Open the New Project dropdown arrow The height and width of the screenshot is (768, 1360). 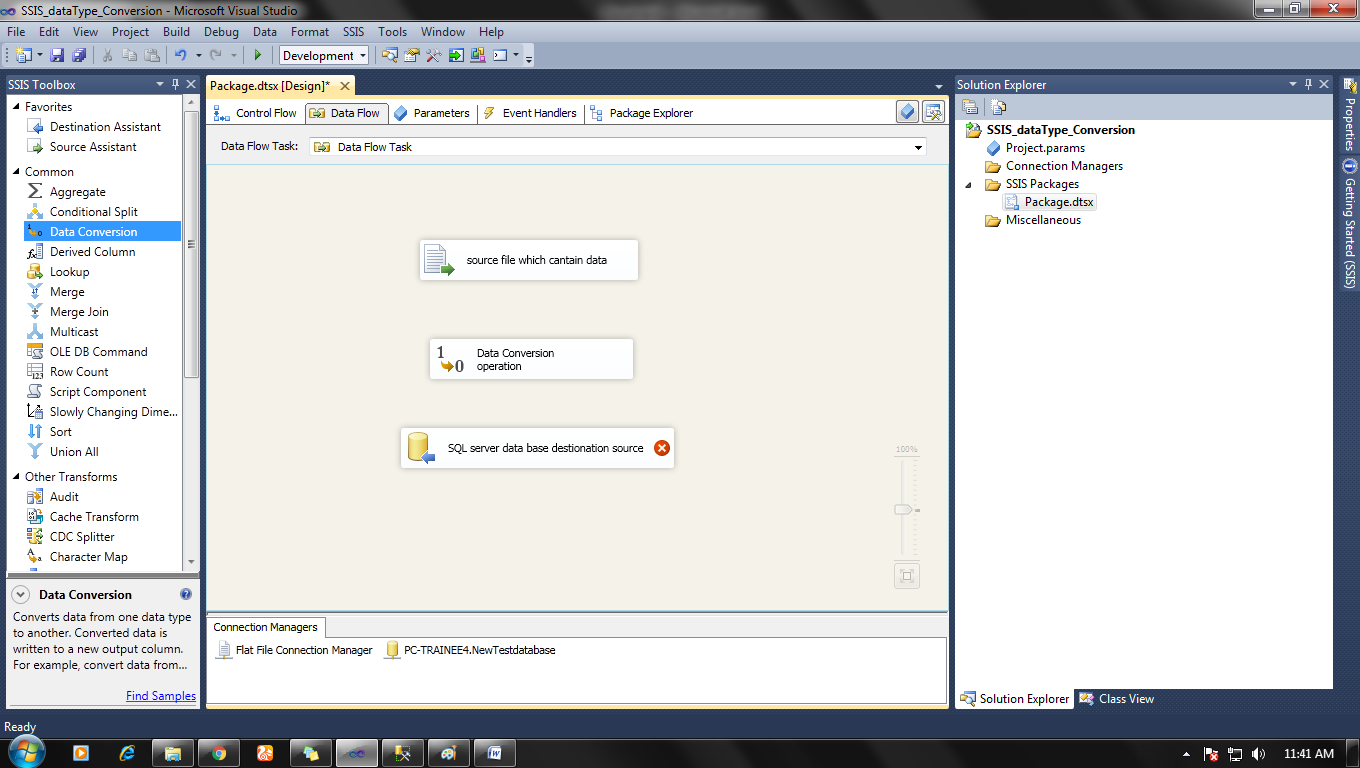coord(38,55)
